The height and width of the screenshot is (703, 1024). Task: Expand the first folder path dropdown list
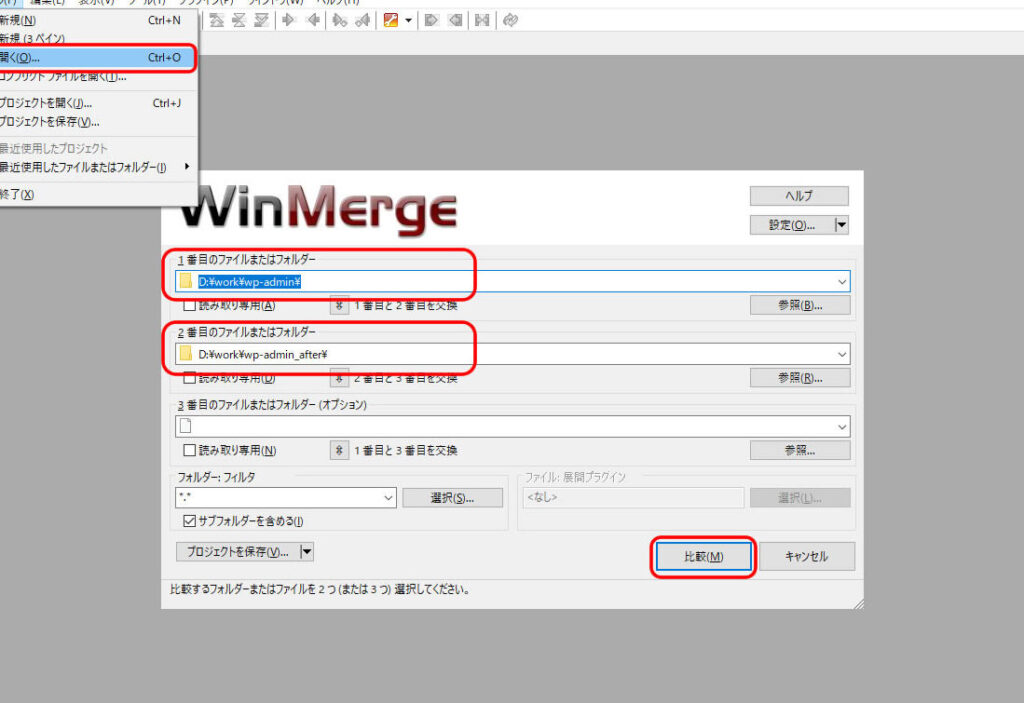[840, 282]
